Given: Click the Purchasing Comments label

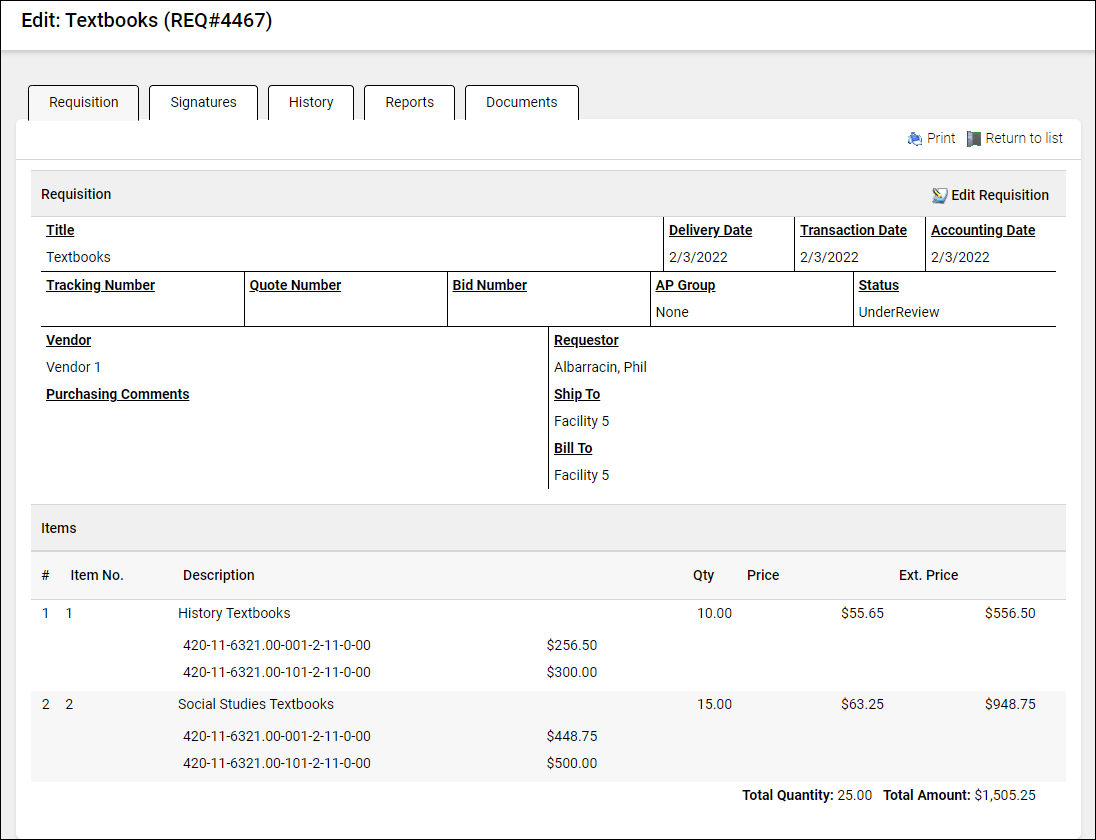Looking at the screenshot, I should coord(117,394).
